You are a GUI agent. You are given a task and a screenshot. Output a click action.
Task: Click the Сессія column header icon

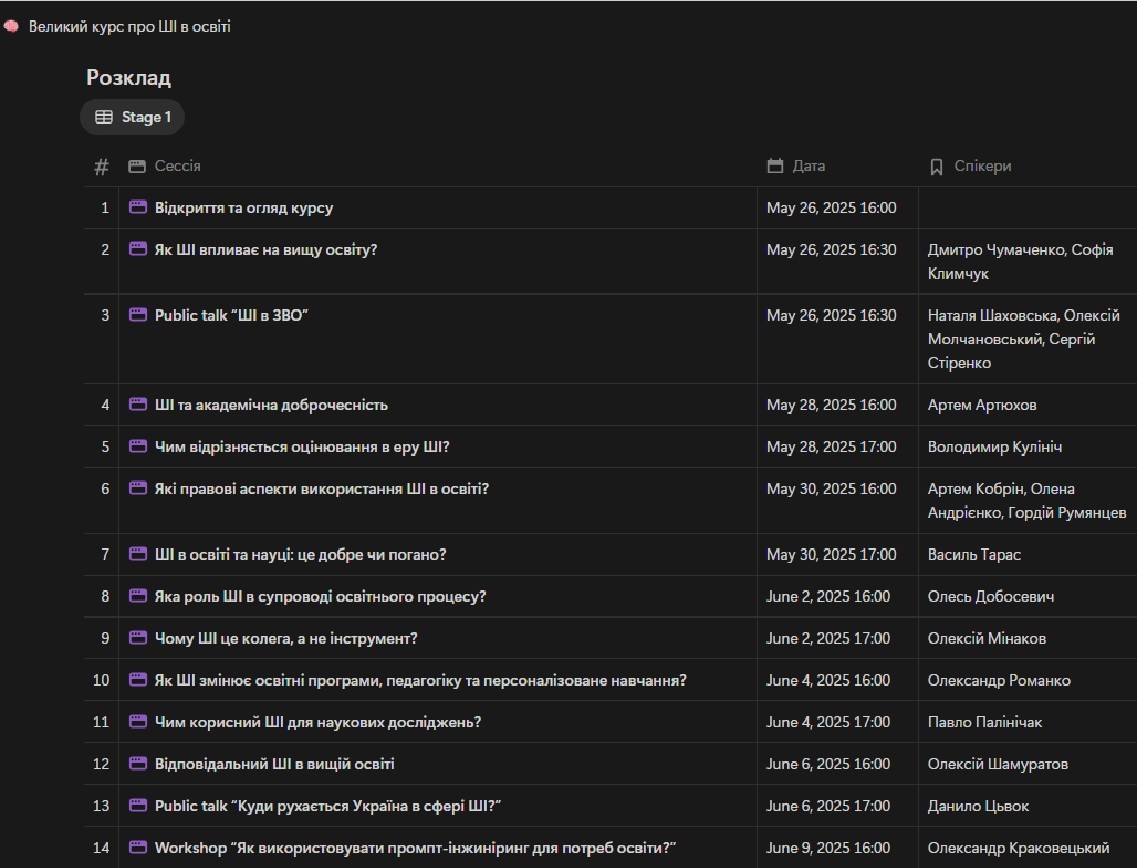point(137,166)
